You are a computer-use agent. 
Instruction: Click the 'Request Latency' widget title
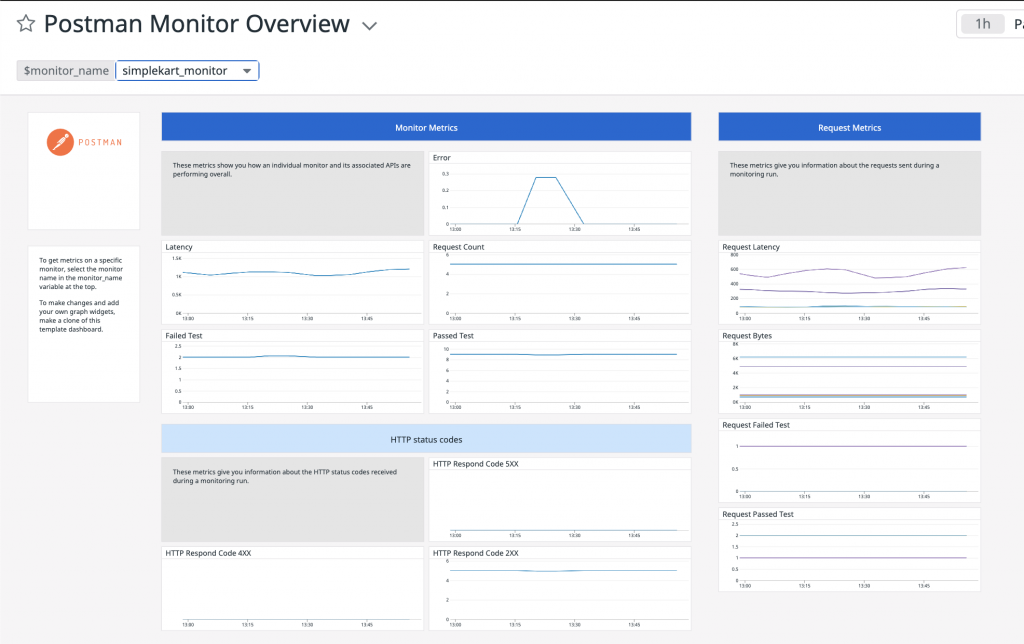tap(751, 247)
